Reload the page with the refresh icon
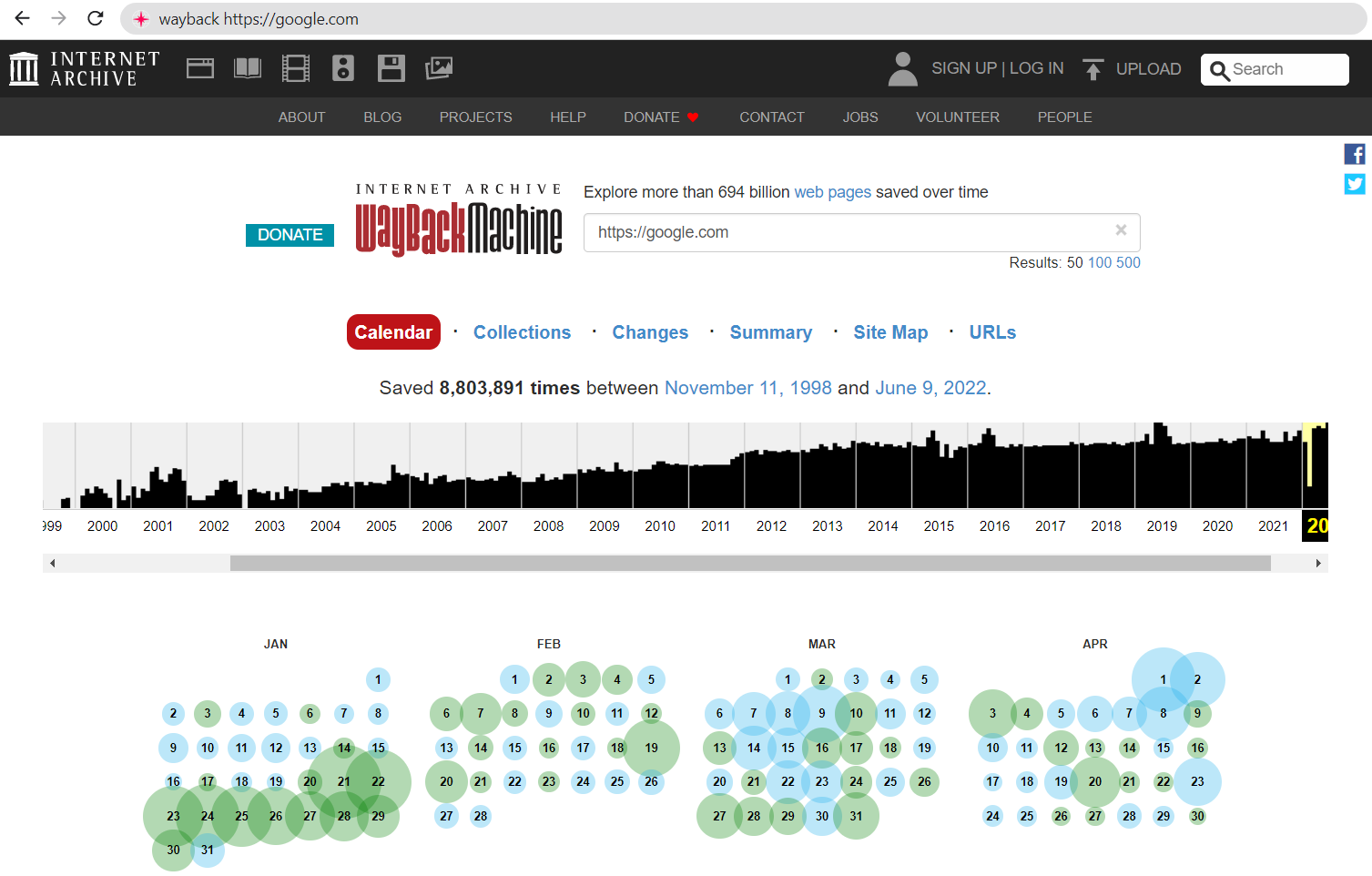 [96, 18]
